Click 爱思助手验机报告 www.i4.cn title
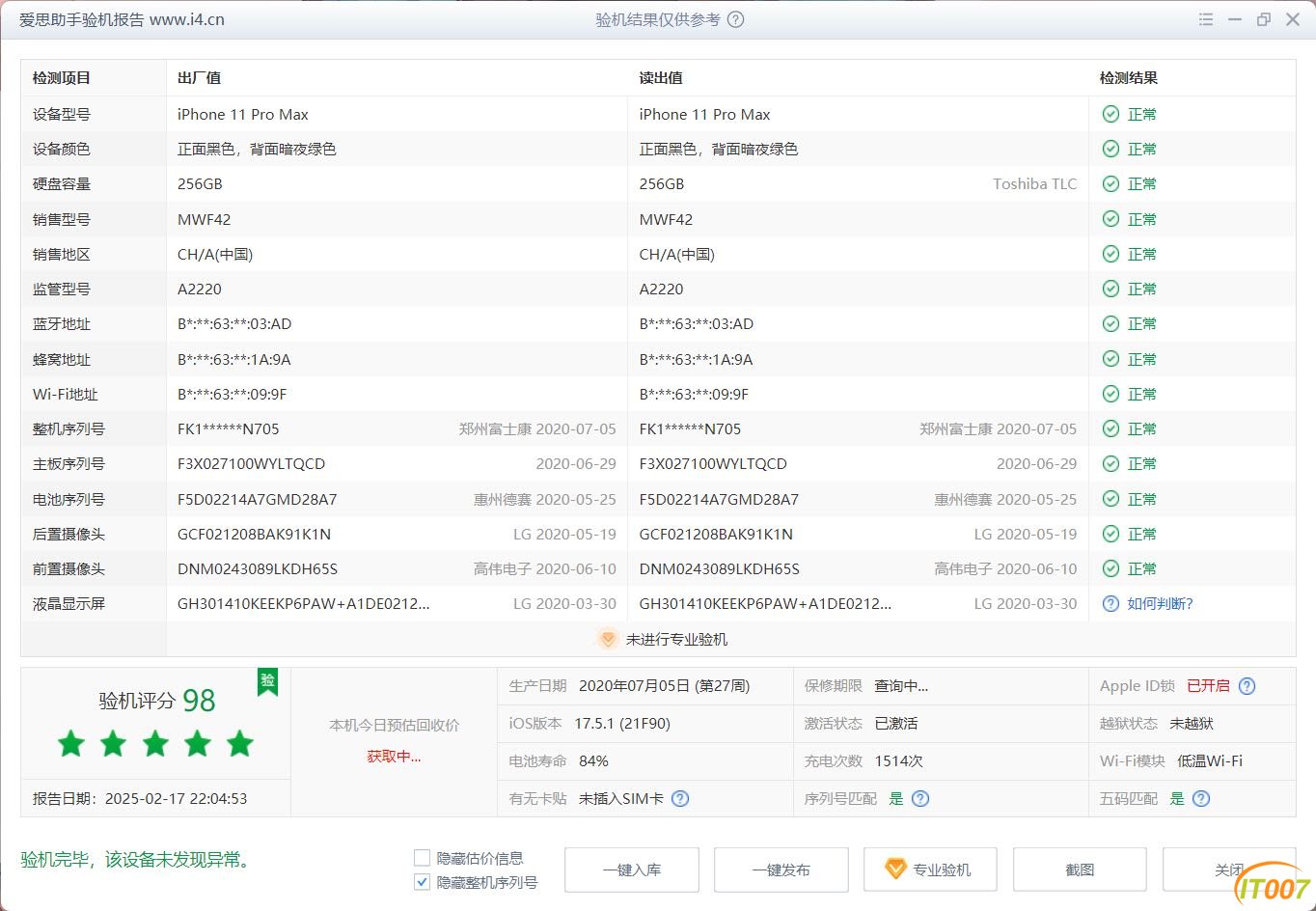The width and height of the screenshot is (1316, 911). pos(122,19)
